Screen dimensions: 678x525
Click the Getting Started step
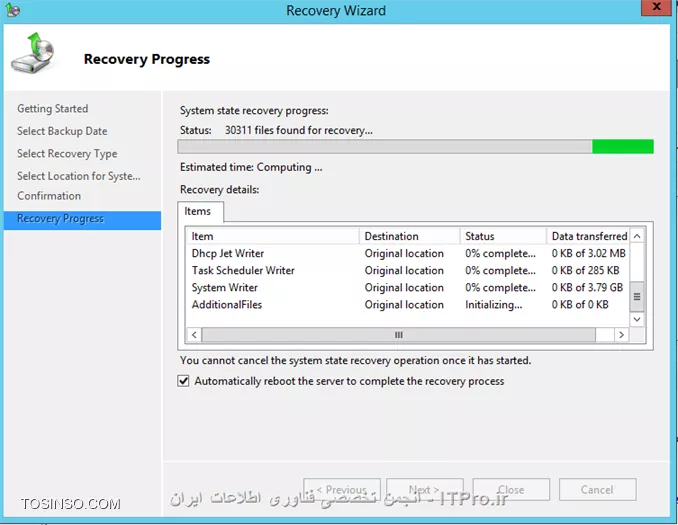(53, 109)
